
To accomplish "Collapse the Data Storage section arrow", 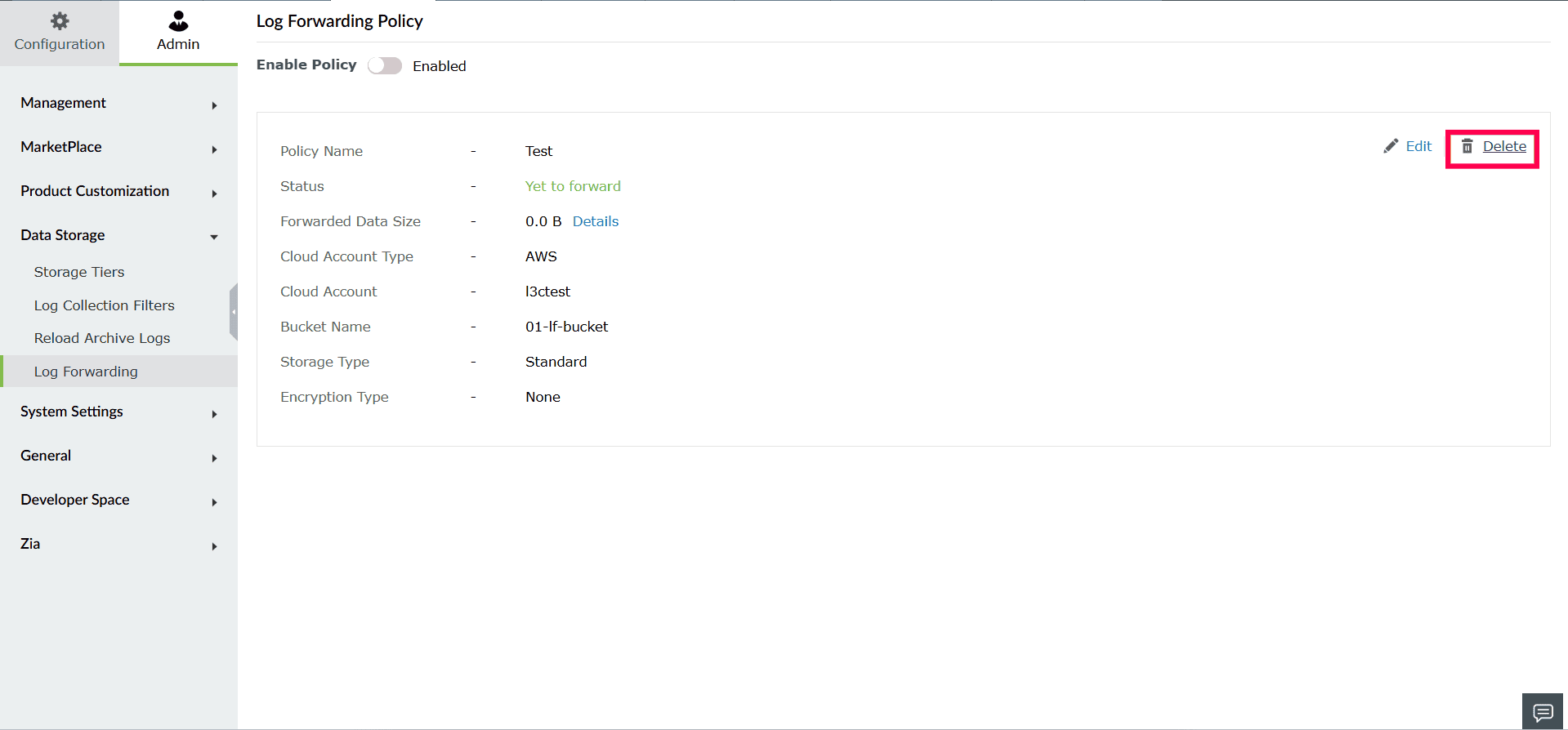I will [214, 237].
